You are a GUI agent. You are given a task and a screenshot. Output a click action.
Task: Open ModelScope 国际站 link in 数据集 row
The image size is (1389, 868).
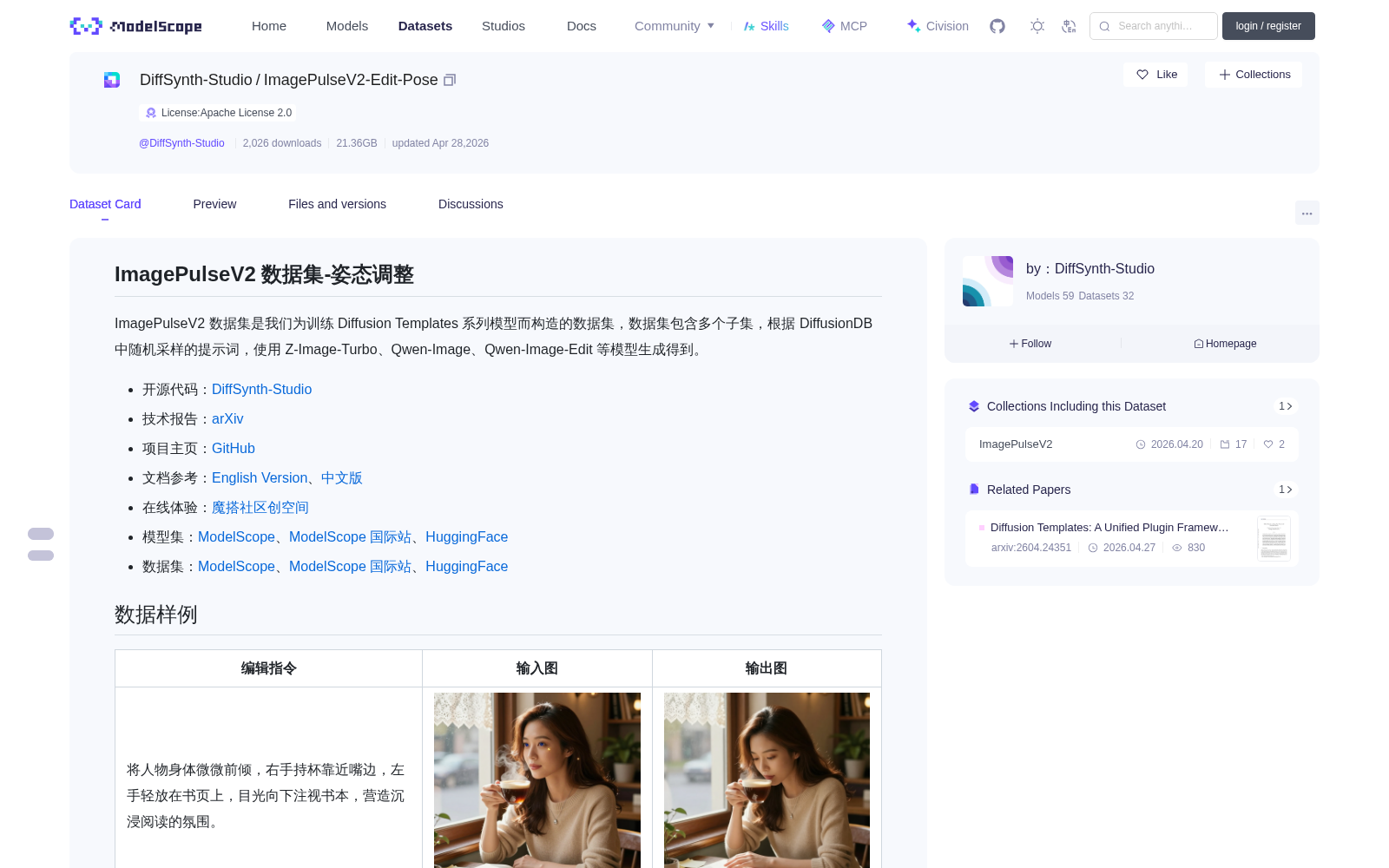[x=350, y=567]
